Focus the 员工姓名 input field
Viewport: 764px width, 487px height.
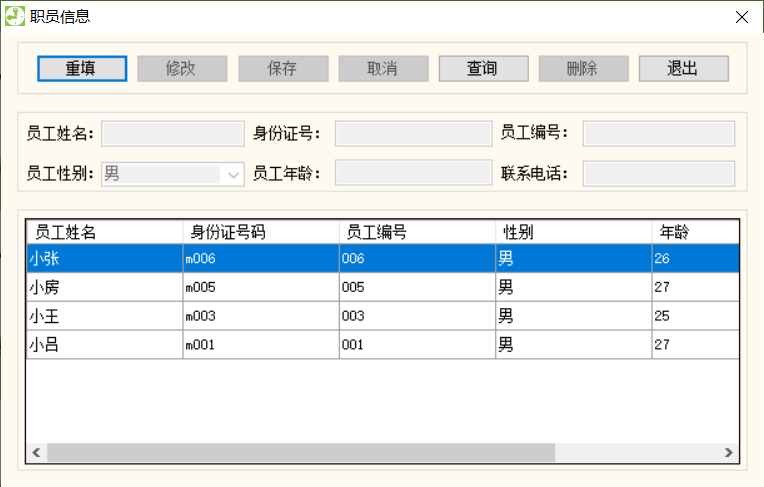pos(173,134)
